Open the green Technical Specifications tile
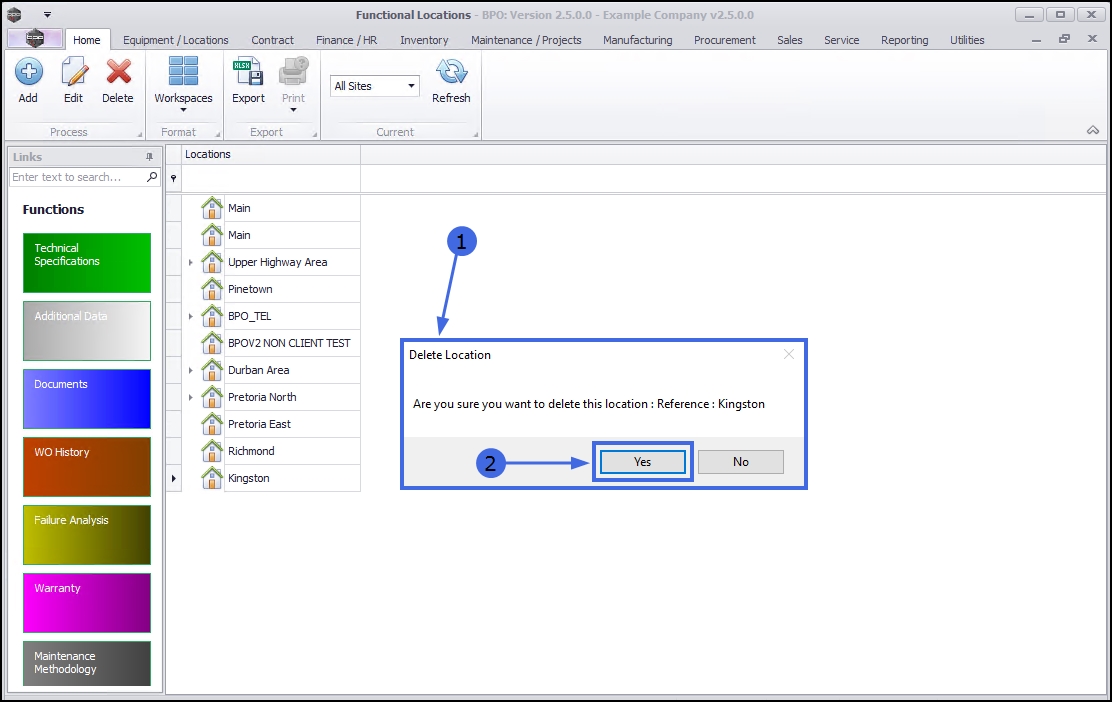Viewport: 1112px width, 702px height. pyautogui.click(x=87, y=262)
